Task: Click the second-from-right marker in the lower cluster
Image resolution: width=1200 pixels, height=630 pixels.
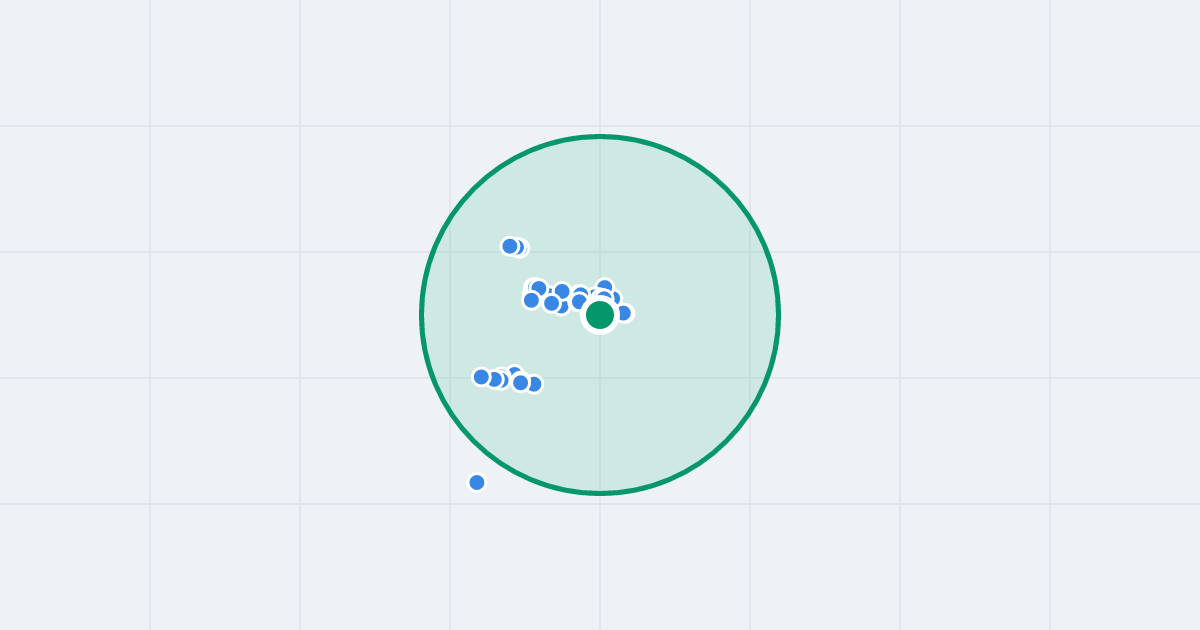Action: pyautogui.click(x=520, y=382)
